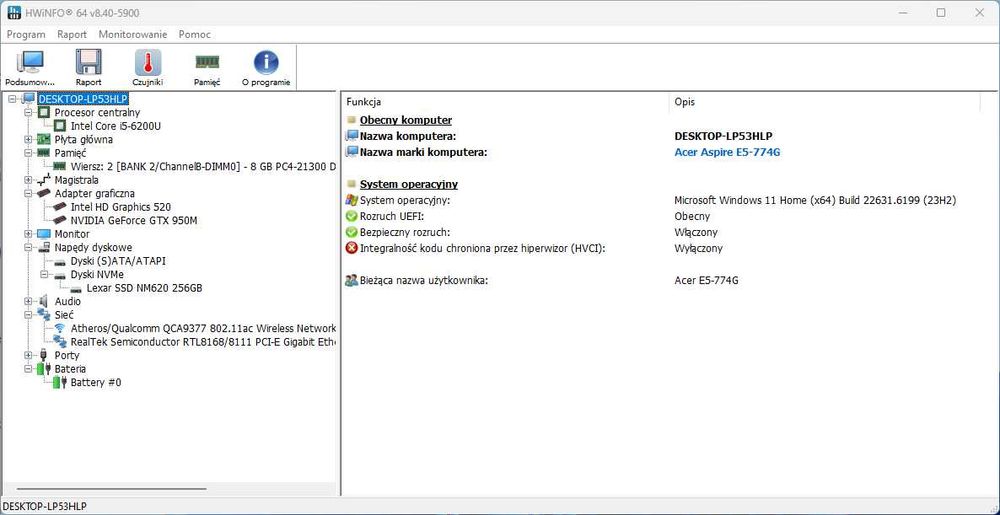Click the Atheros wireless network icon
Screen dimensions: 1000x515
(60, 328)
